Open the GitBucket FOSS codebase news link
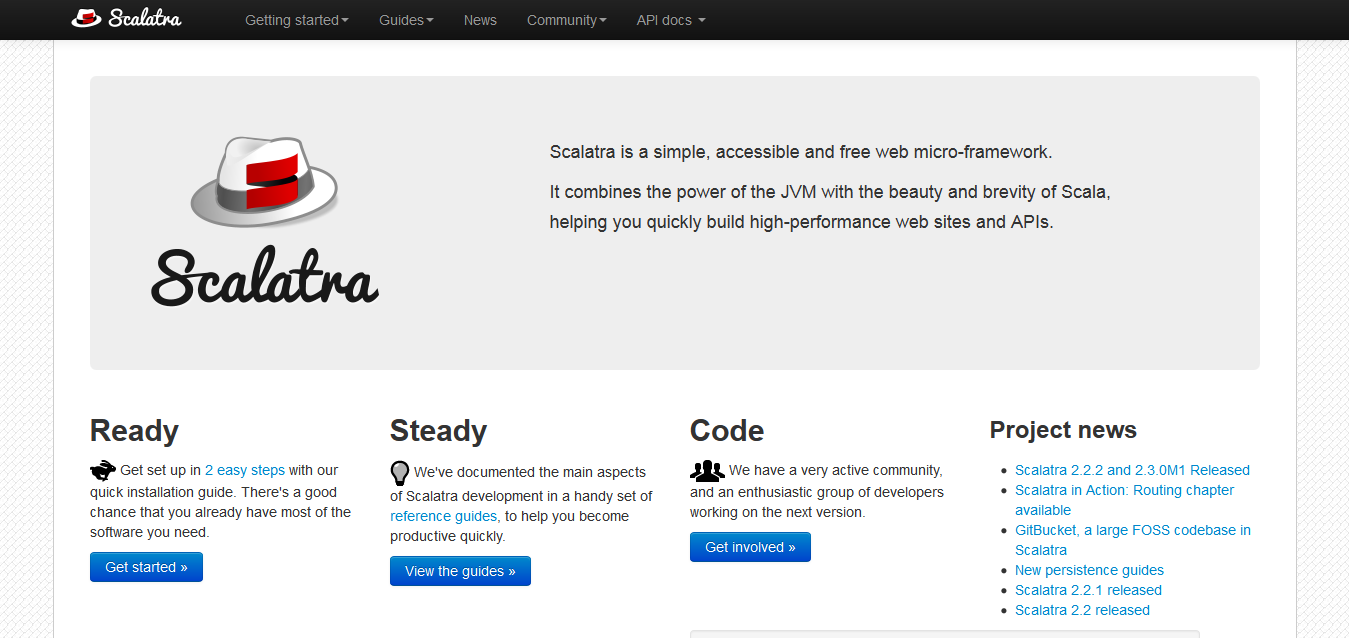Image resolution: width=1349 pixels, height=638 pixels. click(x=1133, y=540)
